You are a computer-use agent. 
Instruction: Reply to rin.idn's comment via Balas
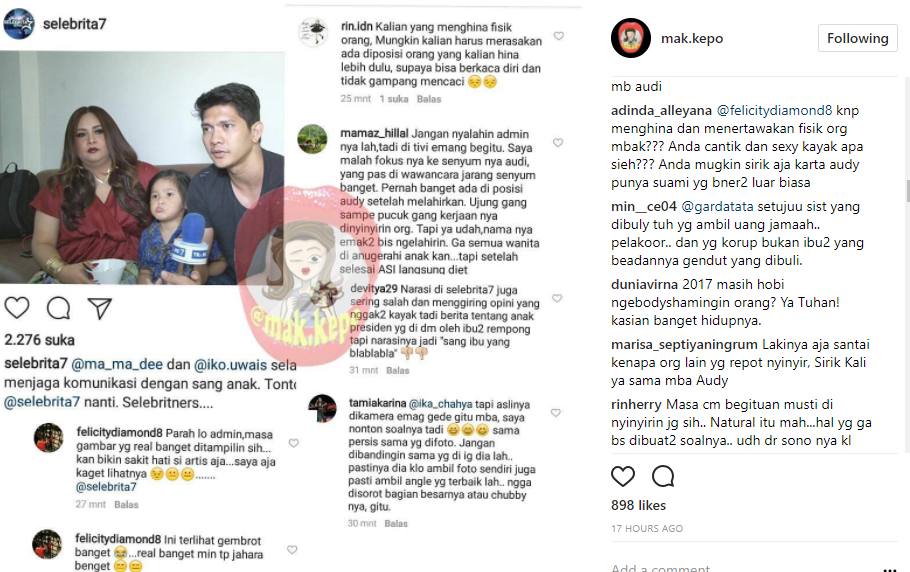429,99
